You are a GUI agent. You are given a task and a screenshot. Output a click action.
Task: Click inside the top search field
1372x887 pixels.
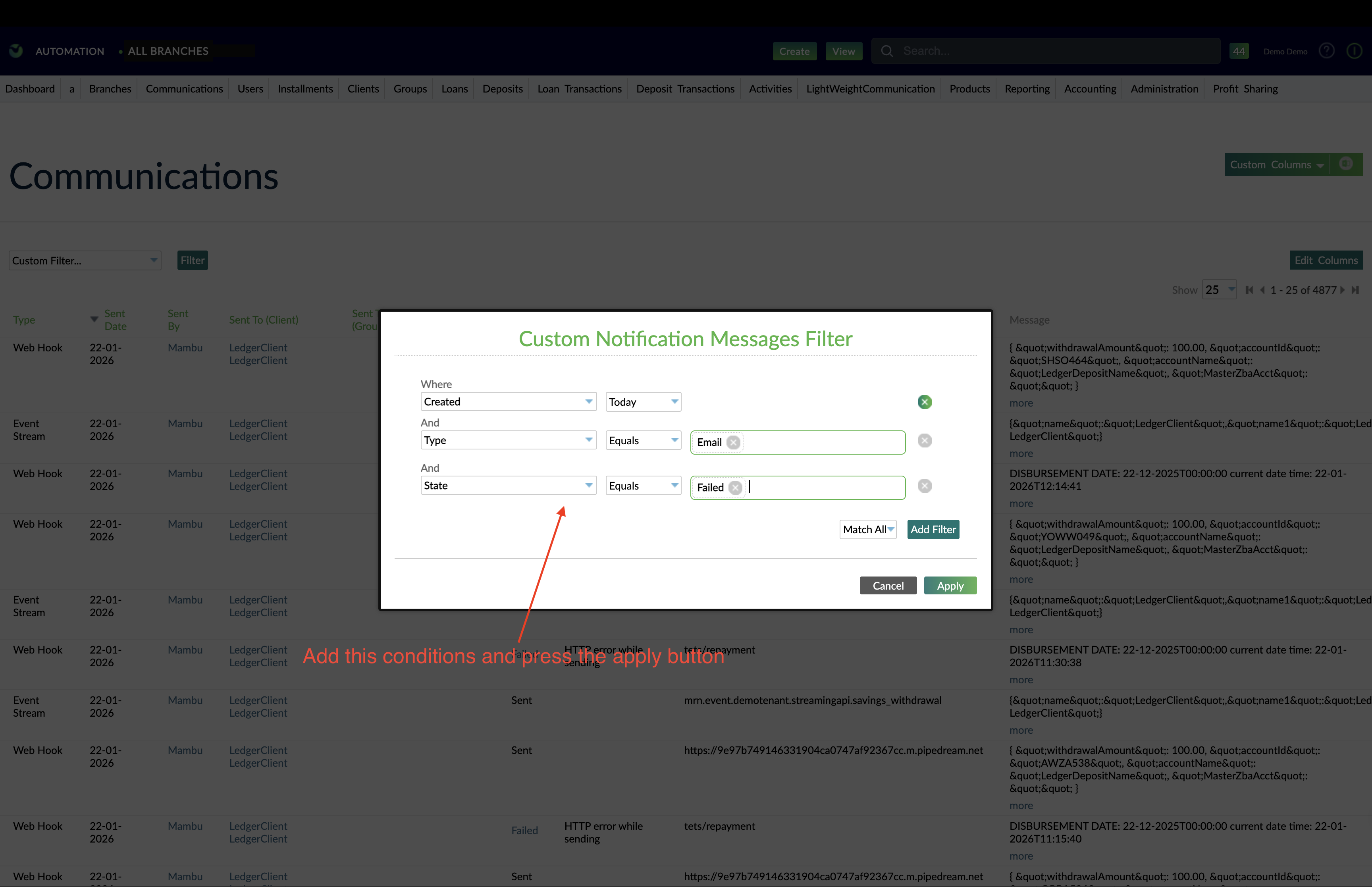click(1036, 51)
